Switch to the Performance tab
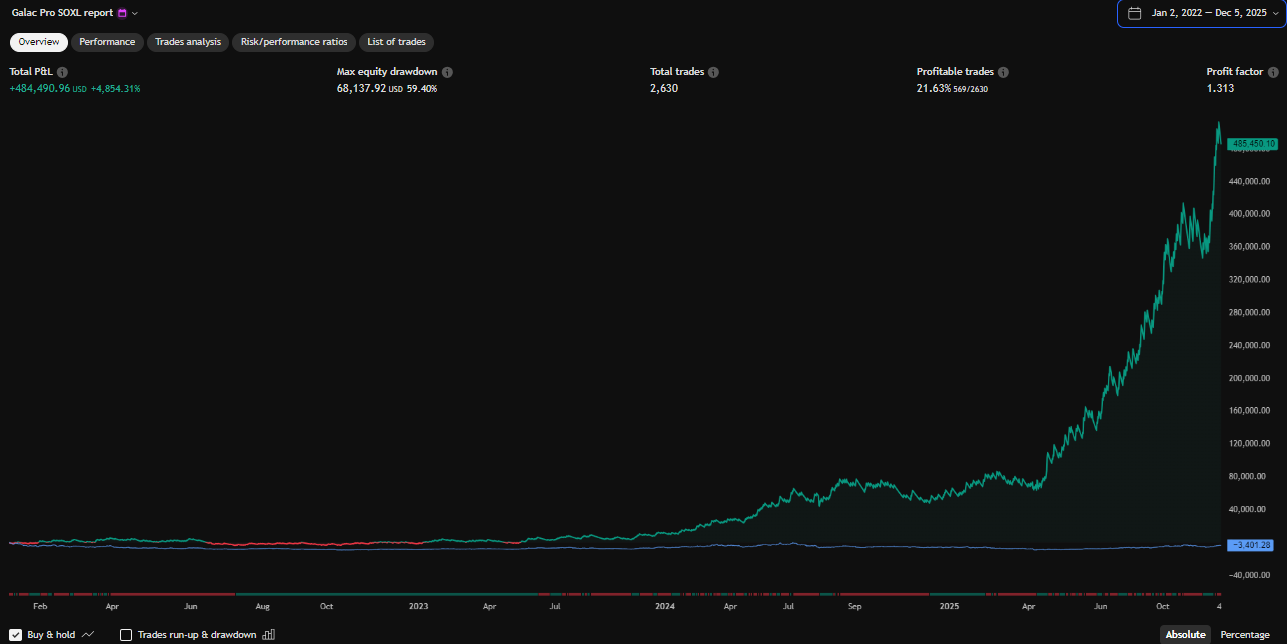Viewport: 1287px width, 644px height. [107, 42]
